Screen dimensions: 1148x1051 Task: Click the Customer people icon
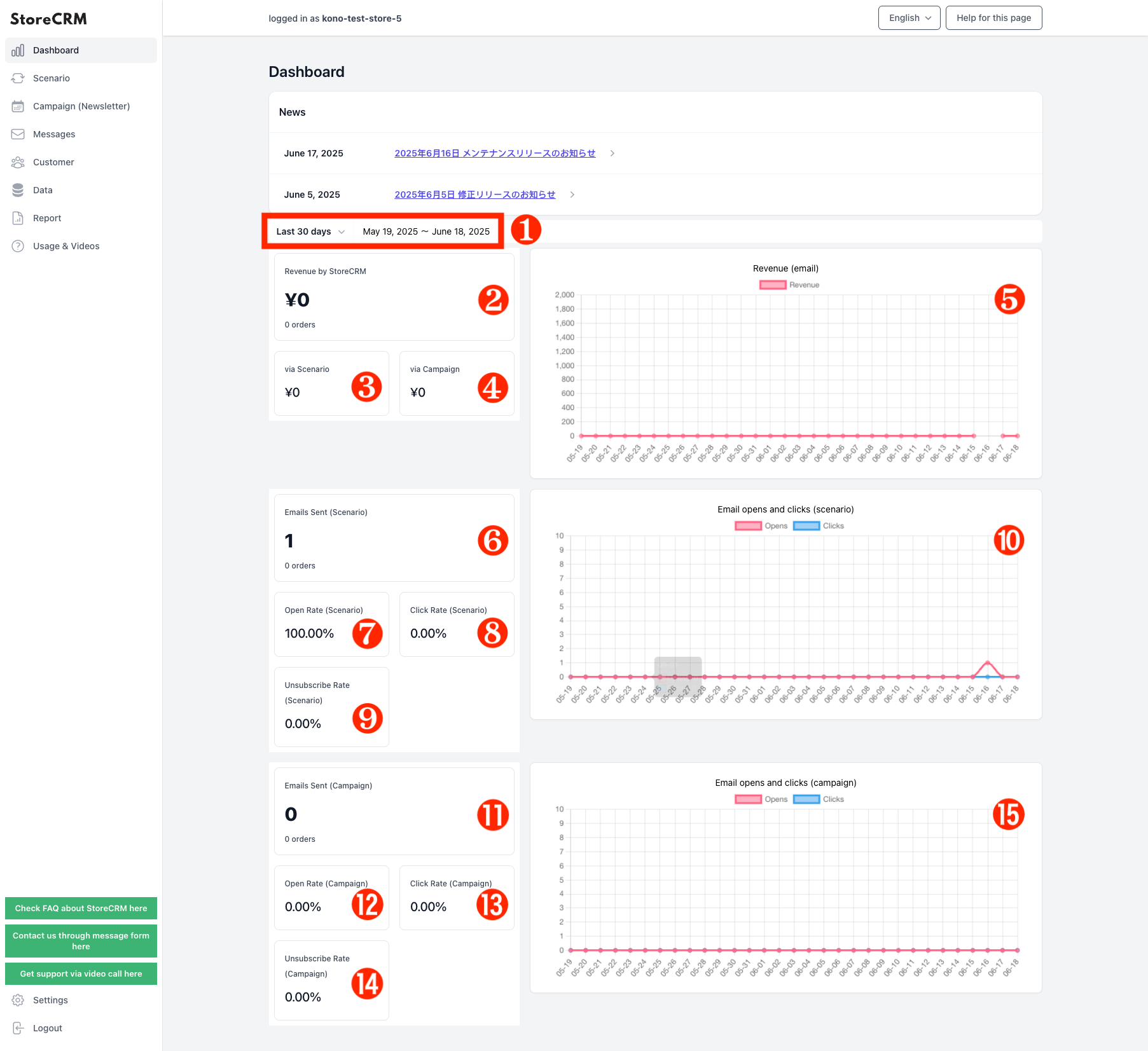point(18,162)
